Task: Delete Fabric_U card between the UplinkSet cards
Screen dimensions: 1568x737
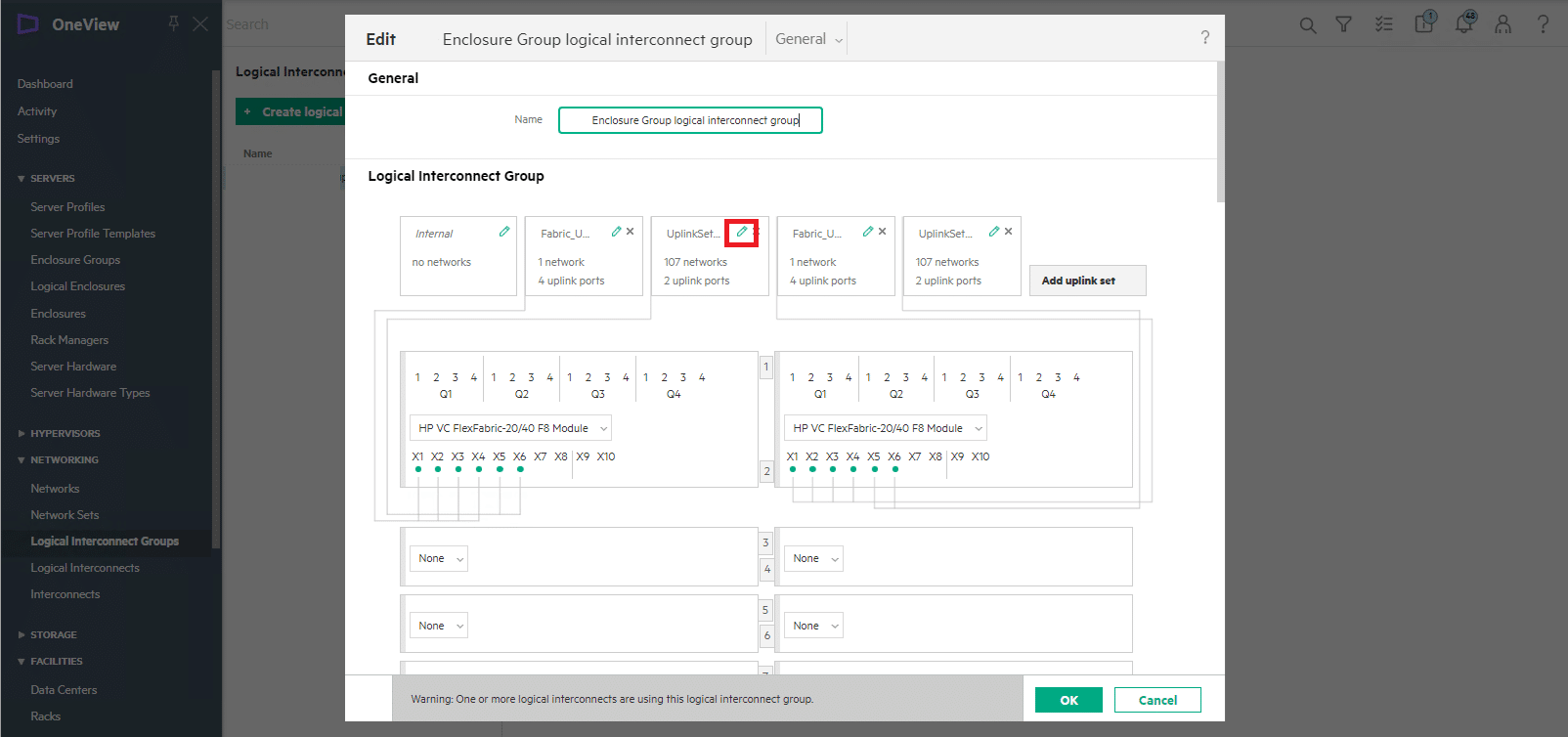Action: 882,232
